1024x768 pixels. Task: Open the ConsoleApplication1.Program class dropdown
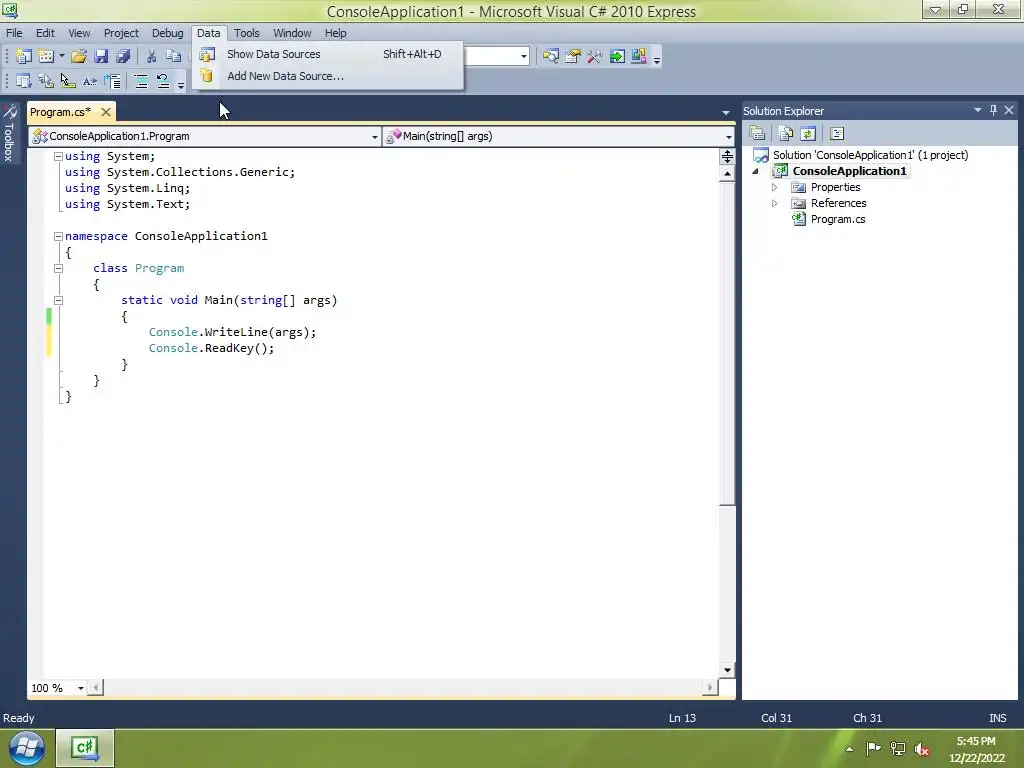pyautogui.click(x=375, y=136)
